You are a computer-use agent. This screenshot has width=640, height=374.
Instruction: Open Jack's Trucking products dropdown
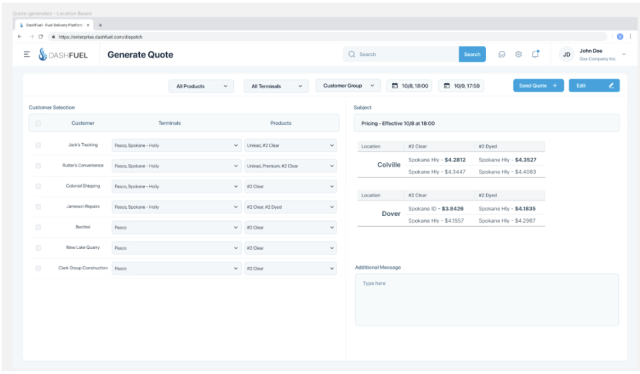[x=290, y=145]
